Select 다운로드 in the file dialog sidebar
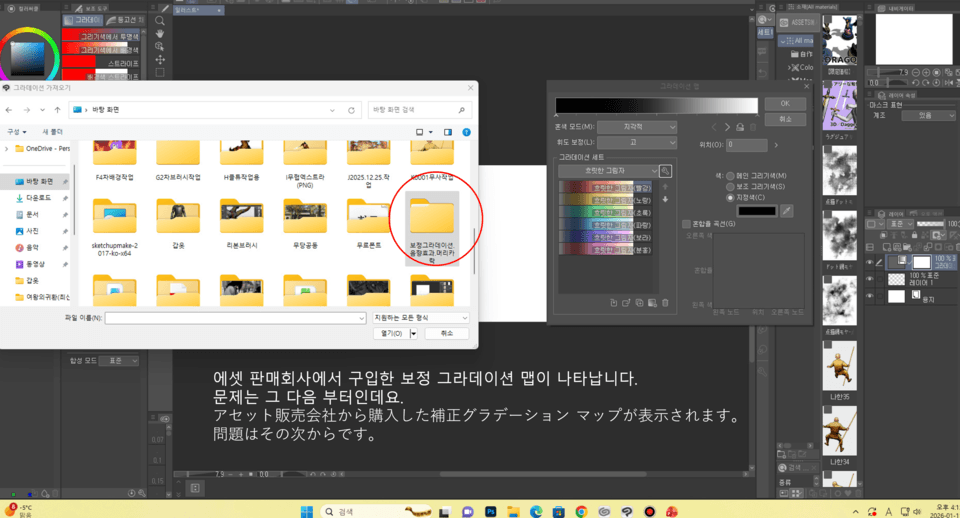Viewport: 960px width, 518px height. [38, 198]
